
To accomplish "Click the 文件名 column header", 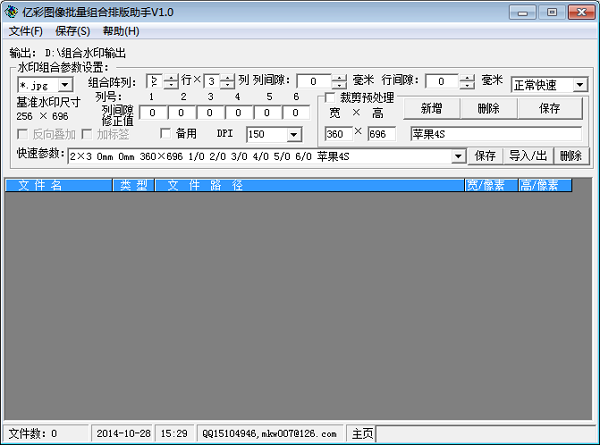I will click(59, 185).
